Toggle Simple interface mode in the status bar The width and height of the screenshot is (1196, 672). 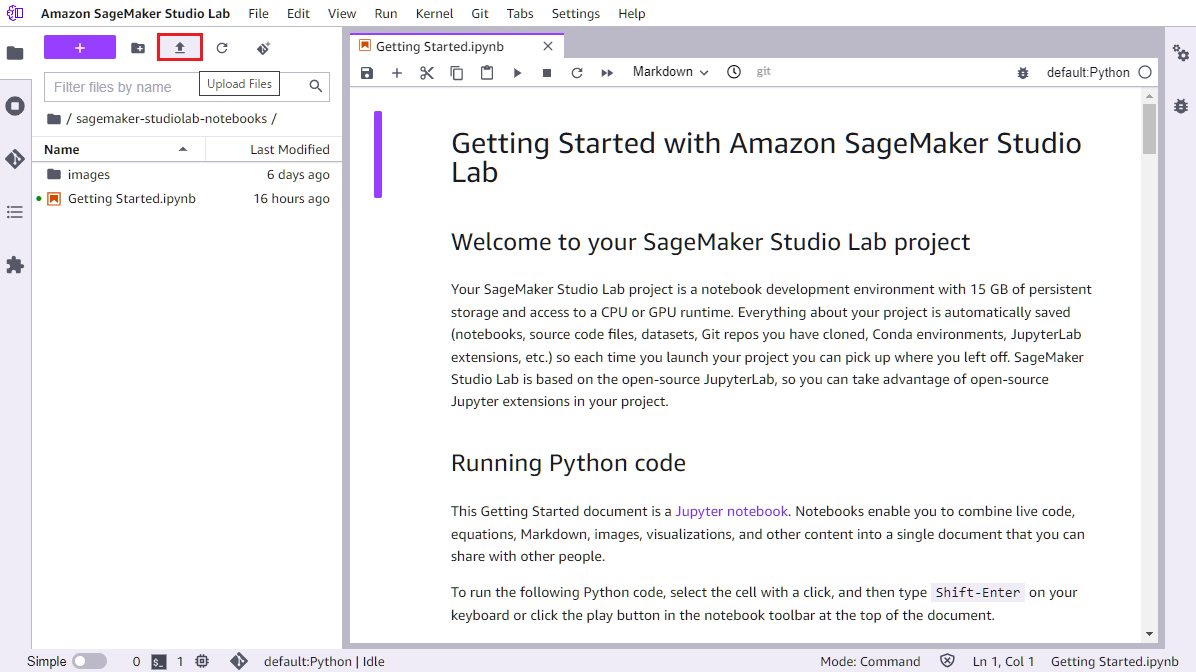(x=89, y=661)
